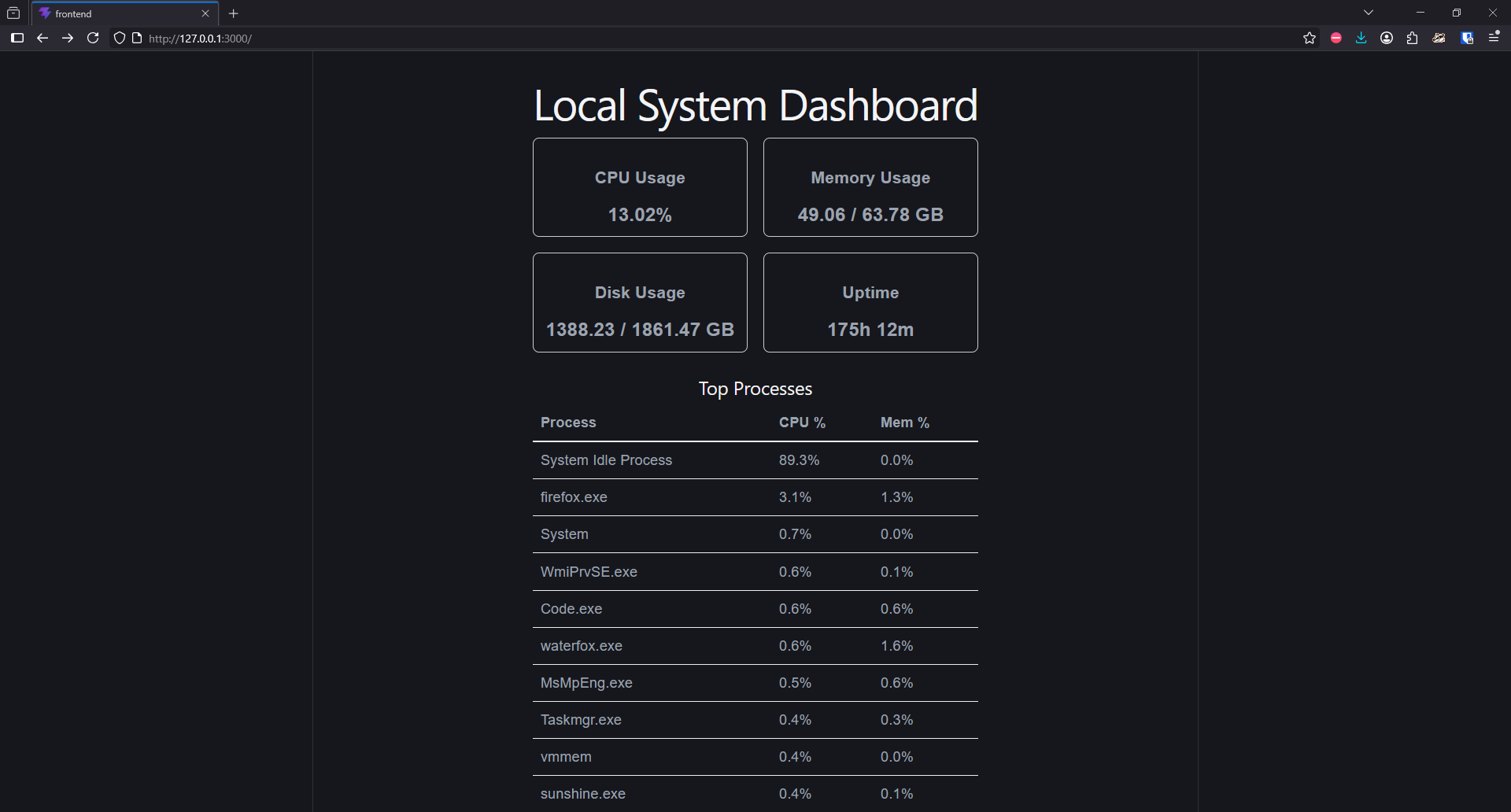Bookmark this page with the star
1511x812 pixels.
point(1310,38)
